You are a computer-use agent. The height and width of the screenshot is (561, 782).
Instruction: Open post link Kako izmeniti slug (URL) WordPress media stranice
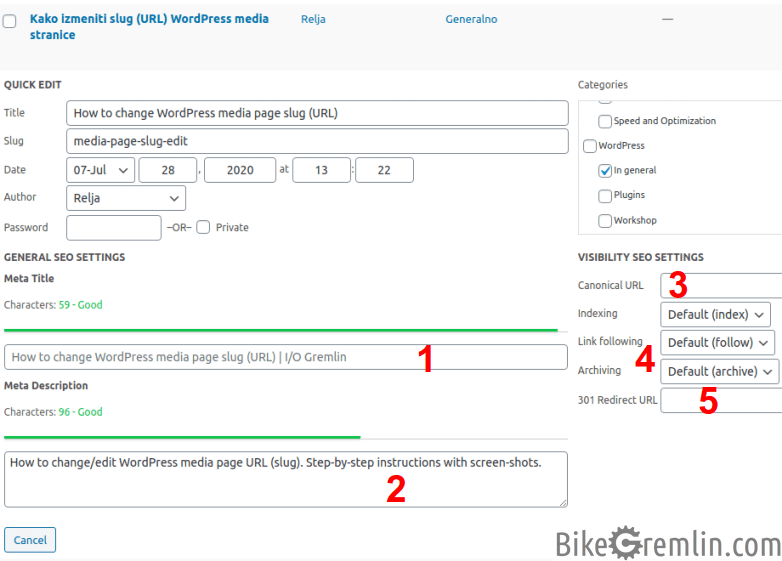coord(149,27)
